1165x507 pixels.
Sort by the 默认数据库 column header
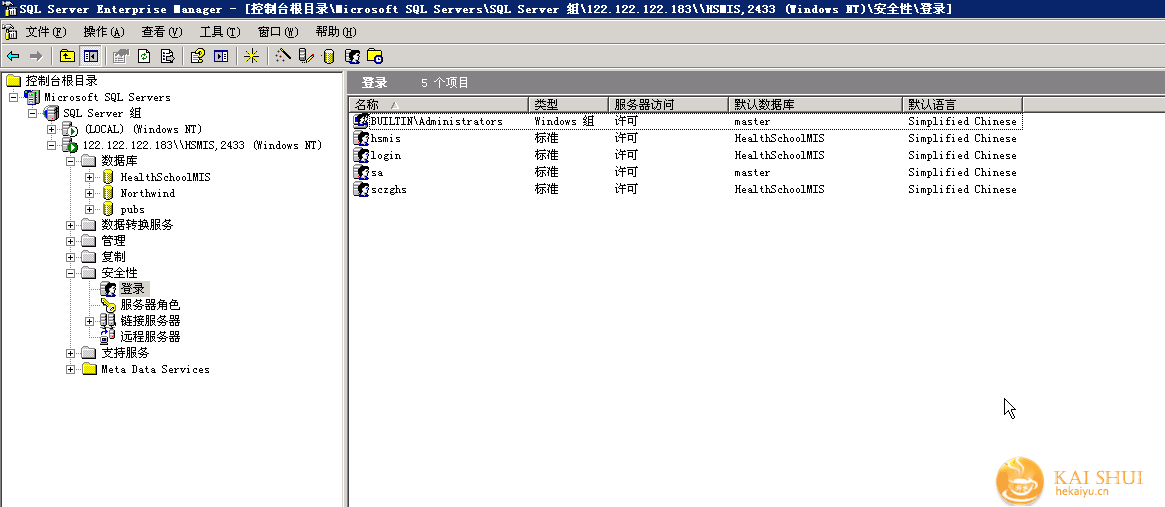[815, 105]
